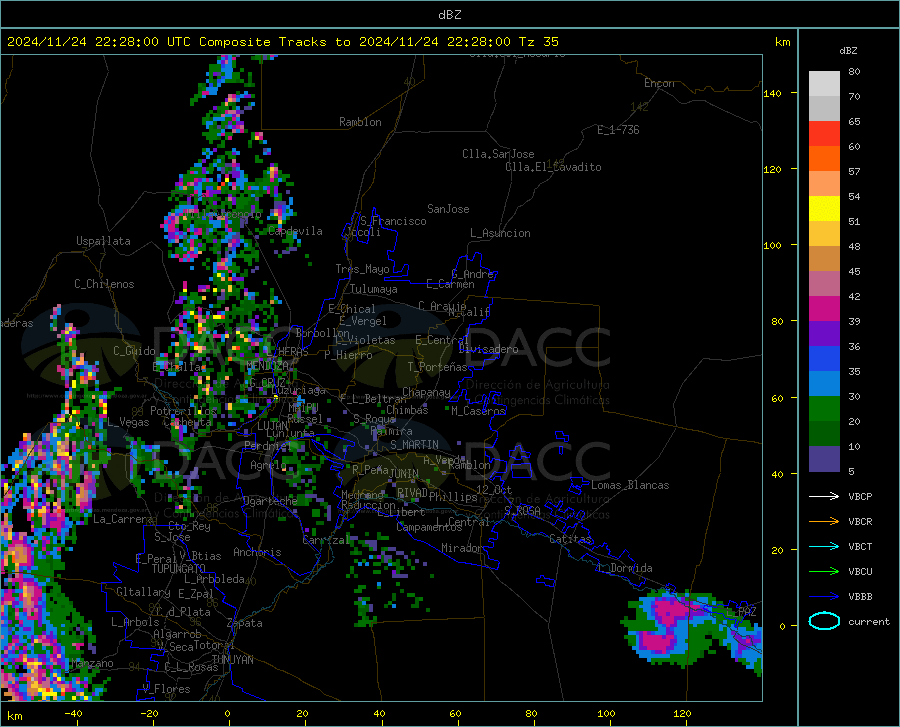Click the 'L_Dormida' map label
This screenshot has width=900, height=727.
click(x=624, y=568)
